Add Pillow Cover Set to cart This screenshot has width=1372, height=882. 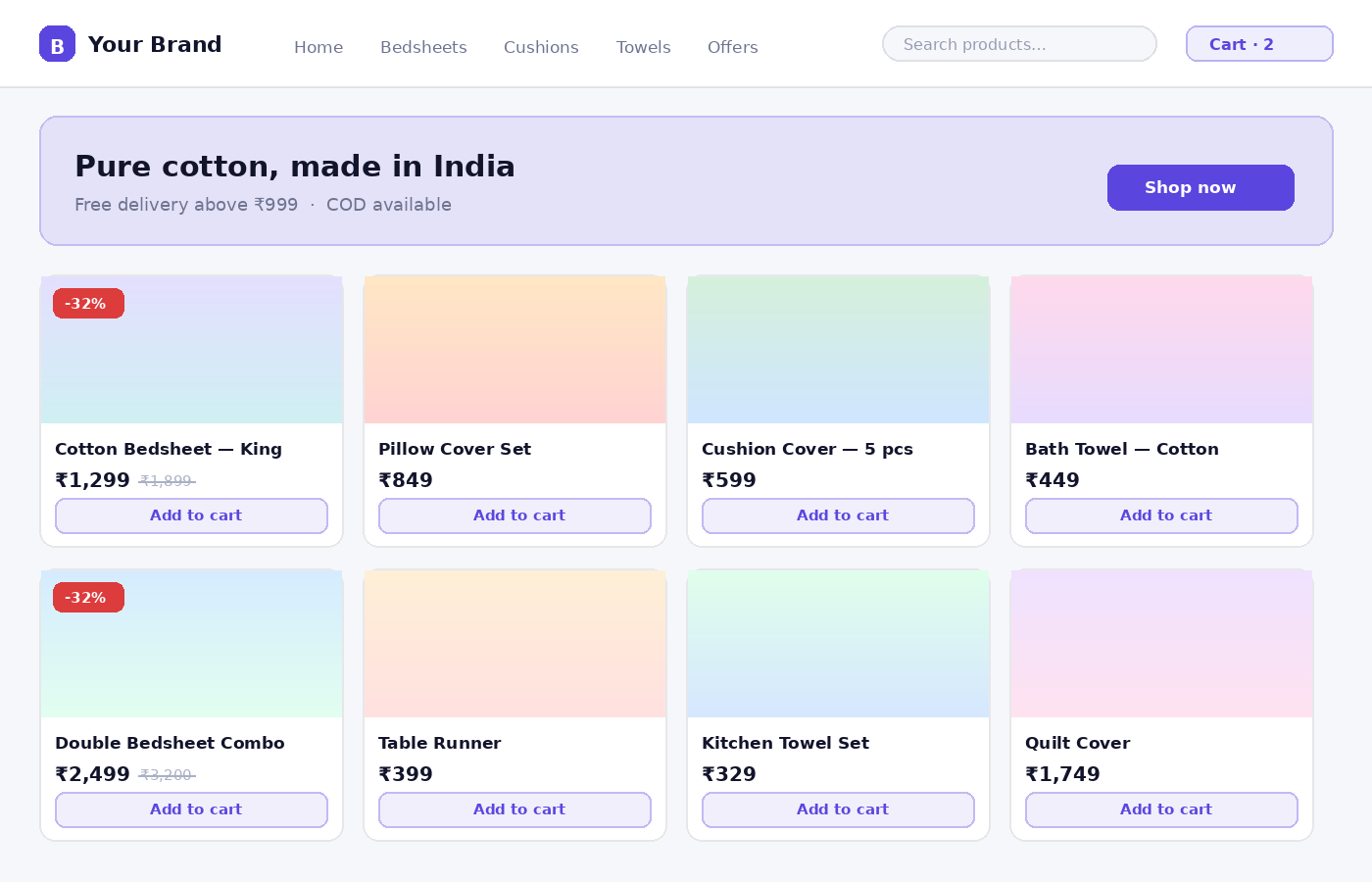pos(514,515)
